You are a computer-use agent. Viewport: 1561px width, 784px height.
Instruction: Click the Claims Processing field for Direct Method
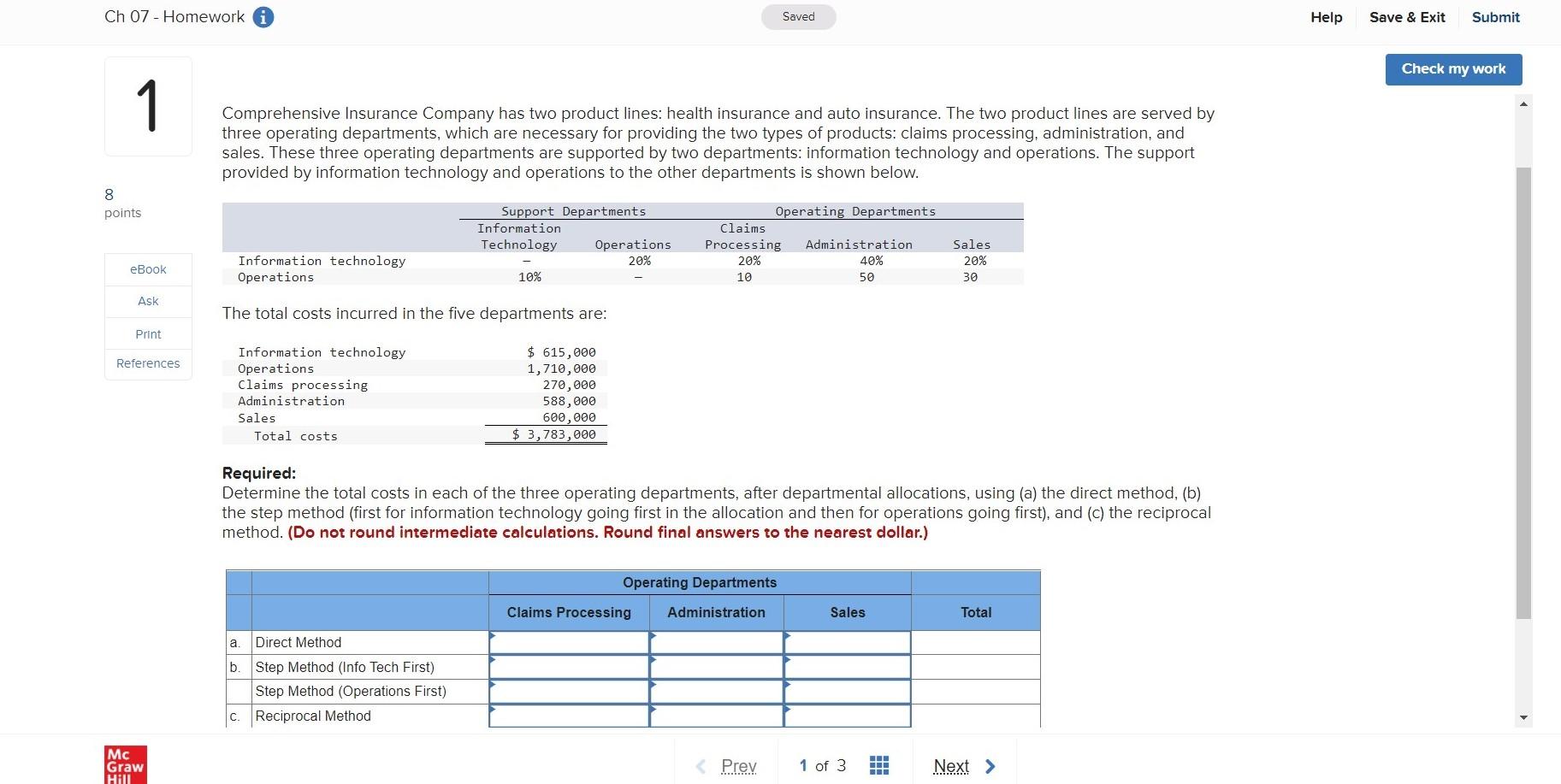(x=568, y=642)
